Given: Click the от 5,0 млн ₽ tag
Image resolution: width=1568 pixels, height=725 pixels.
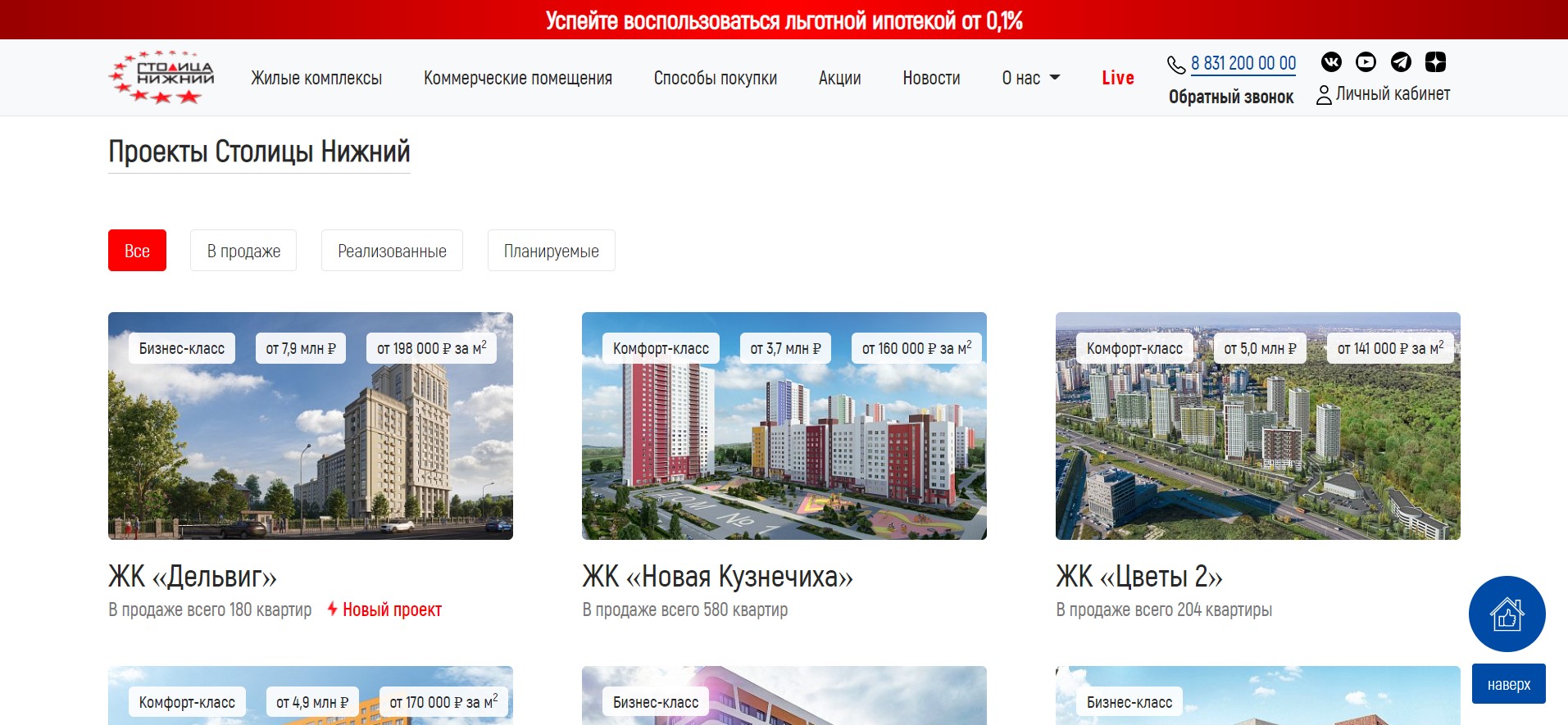Looking at the screenshot, I should pos(1260,348).
